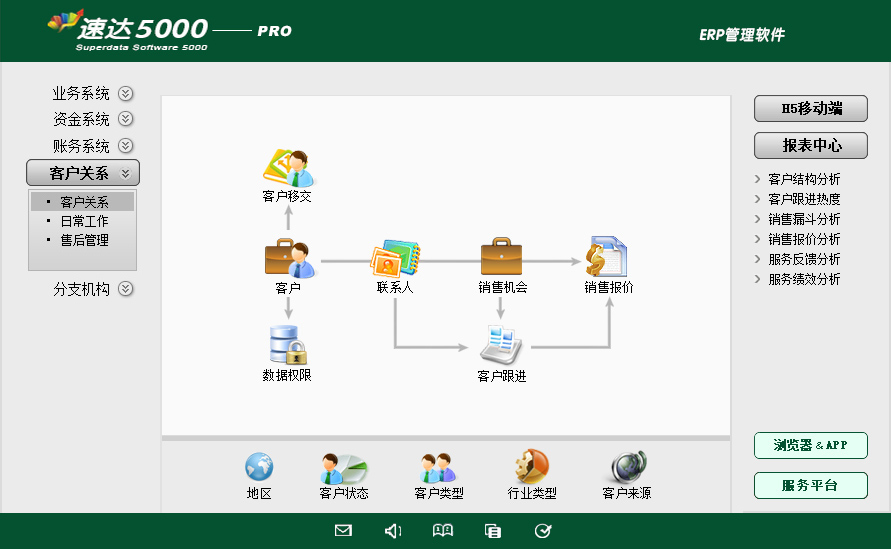Image resolution: width=891 pixels, height=549 pixels.
Task: Open the 客户结构分析 report link
Action: coord(803,180)
